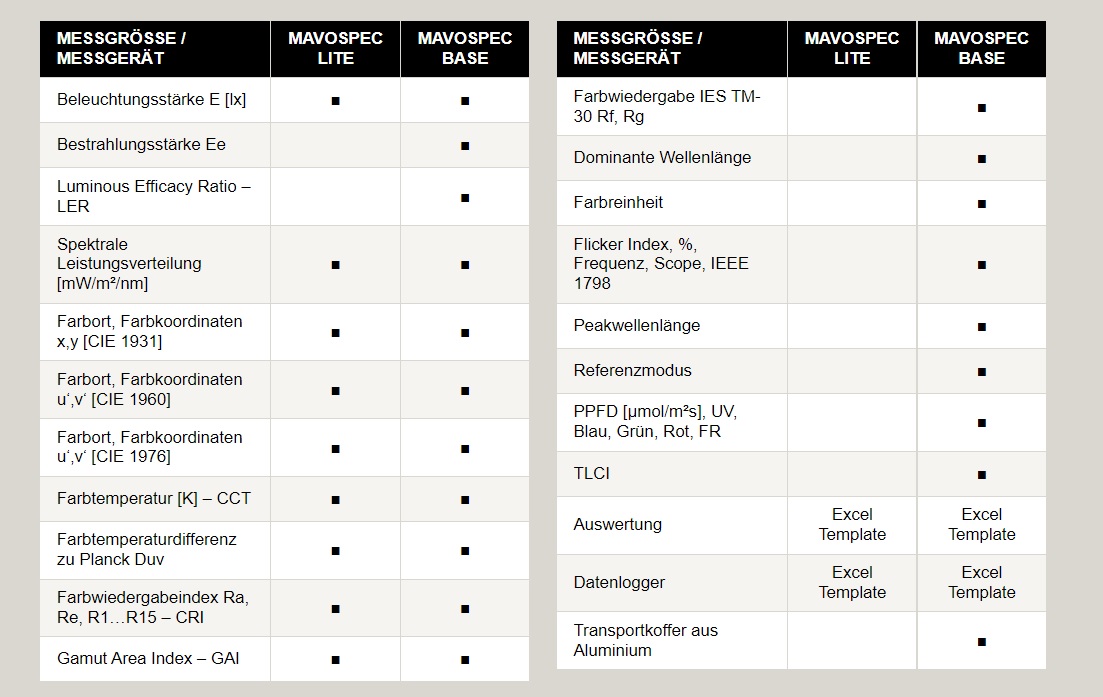Click the Mavospec Lite marker for Farbtemperatur CCT
The width and height of the screenshot is (1103, 697).
[x=335, y=499]
